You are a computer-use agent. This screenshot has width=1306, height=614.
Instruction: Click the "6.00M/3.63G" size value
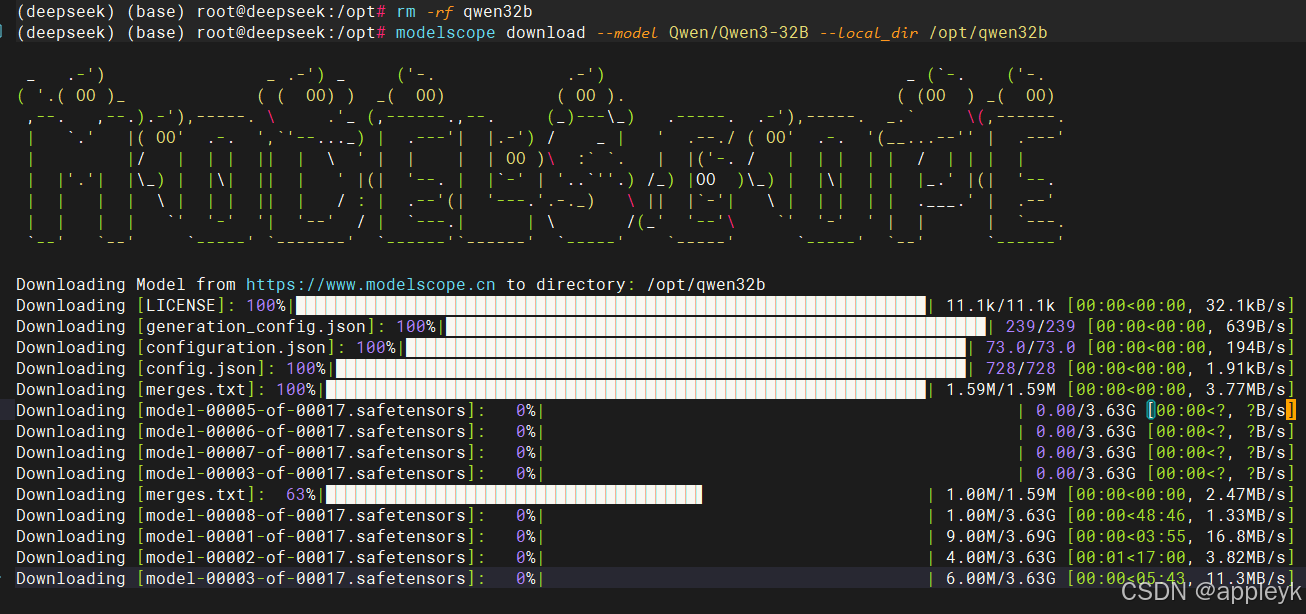coord(1001,579)
